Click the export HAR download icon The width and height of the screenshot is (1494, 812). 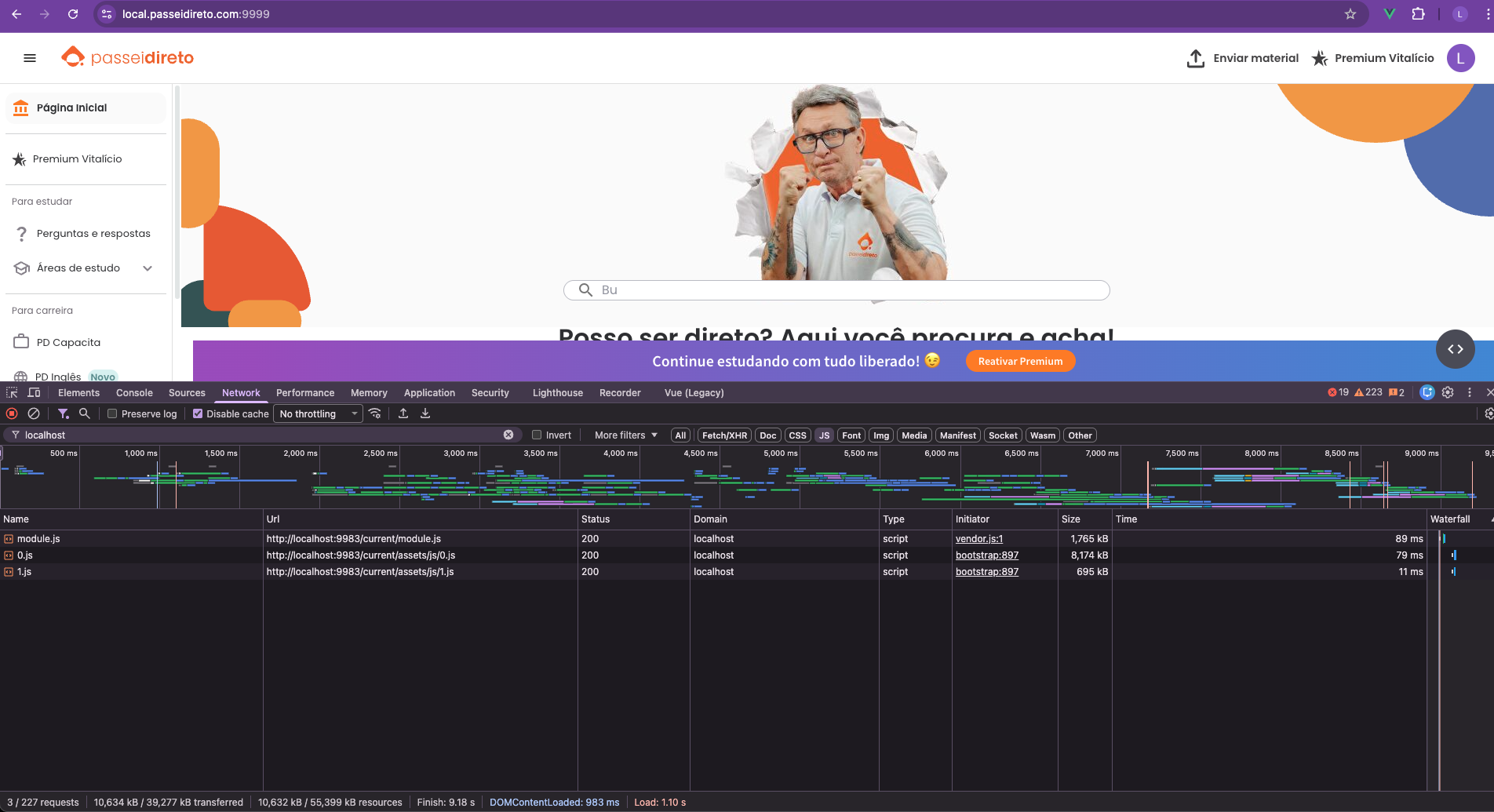[x=425, y=413]
